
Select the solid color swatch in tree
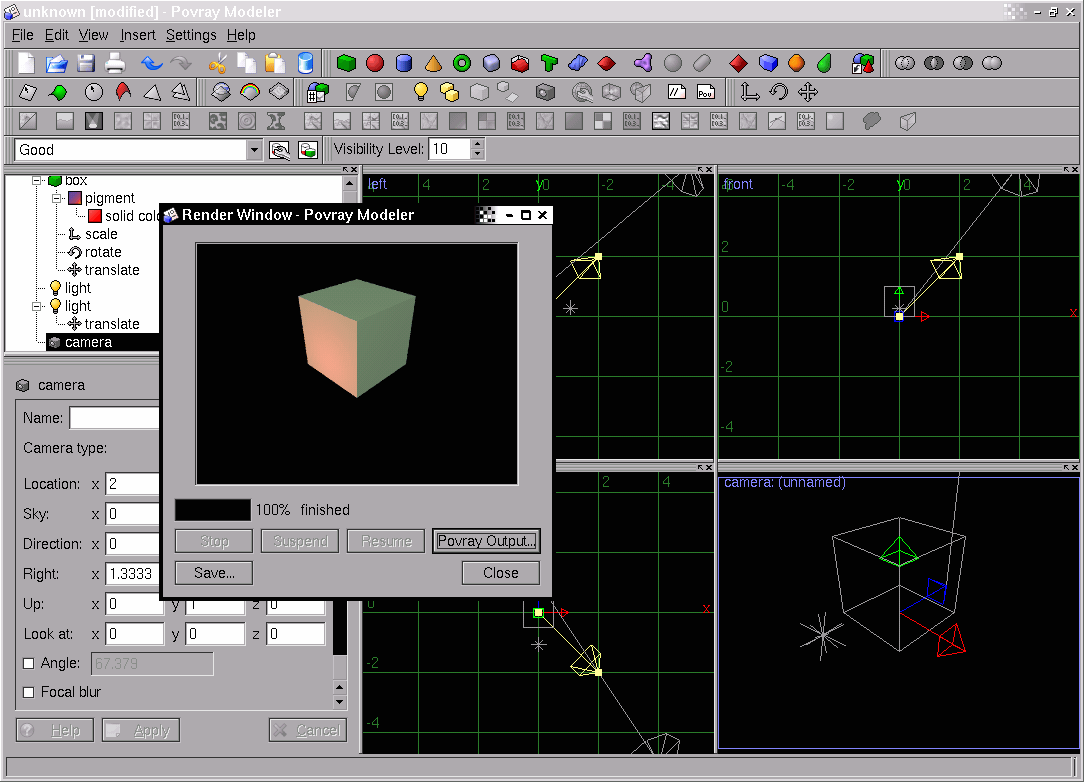(95, 216)
